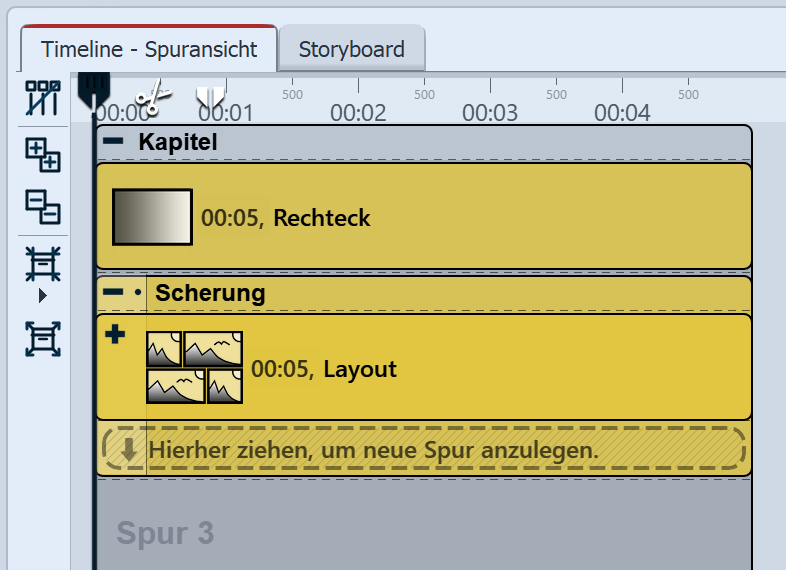786x570 pixels.
Task: Click the timeline settings icon atop the left toolbar
Action: coord(43,97)
